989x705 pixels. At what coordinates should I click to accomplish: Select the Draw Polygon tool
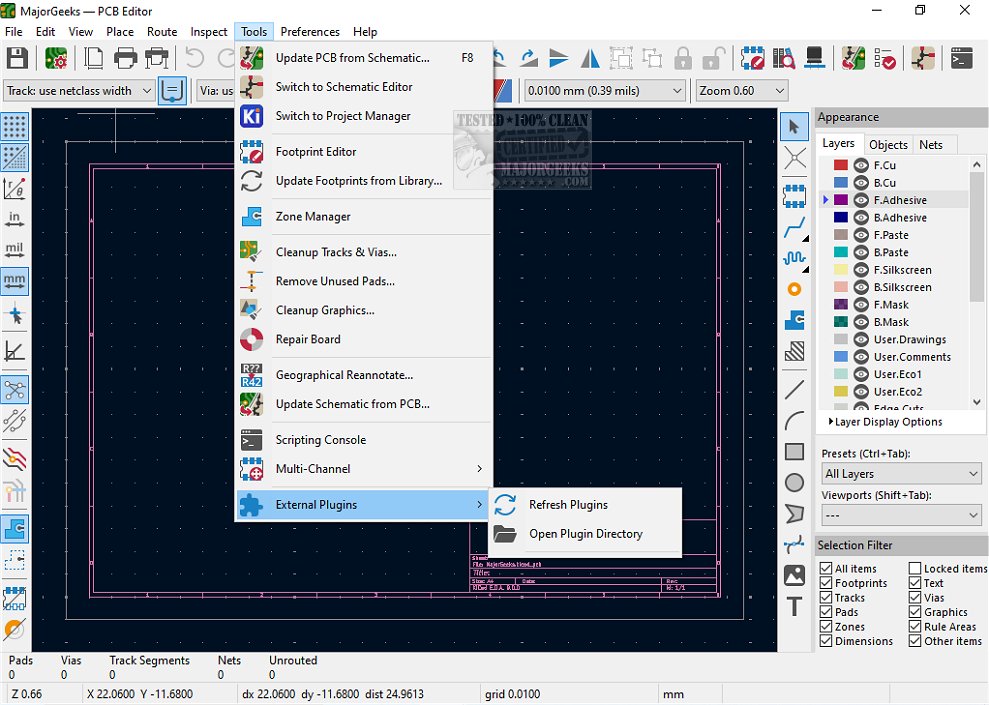click(x=794, y=513)
